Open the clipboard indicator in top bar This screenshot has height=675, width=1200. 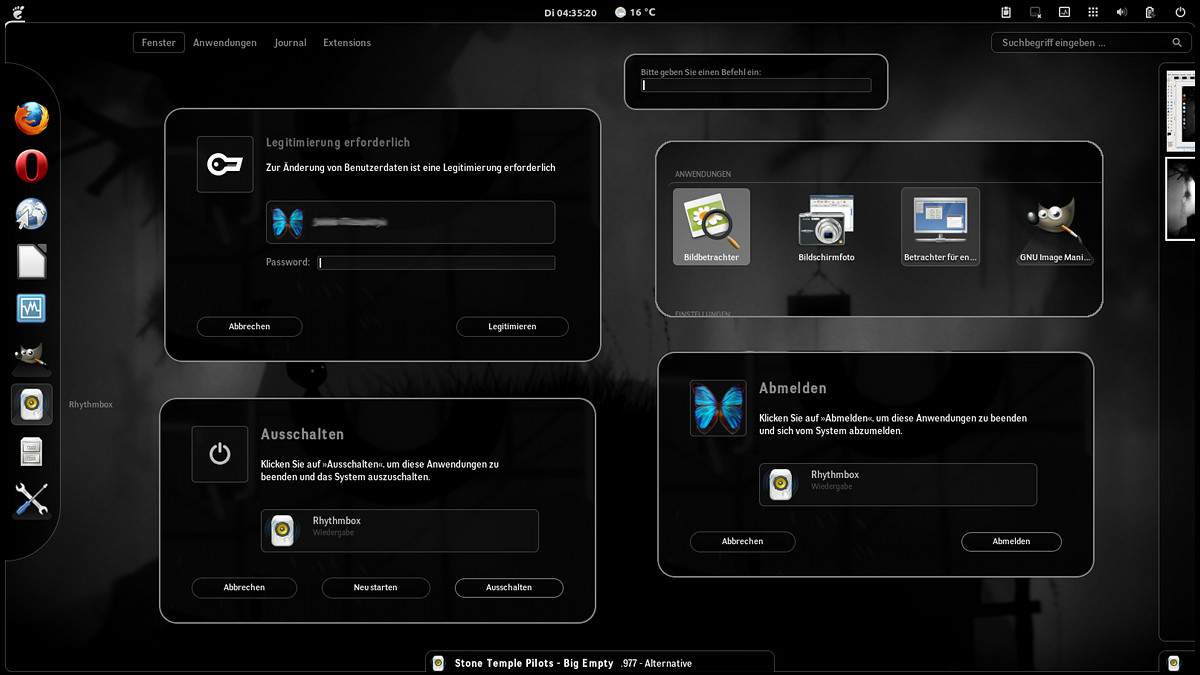[x=1006, y=13]
